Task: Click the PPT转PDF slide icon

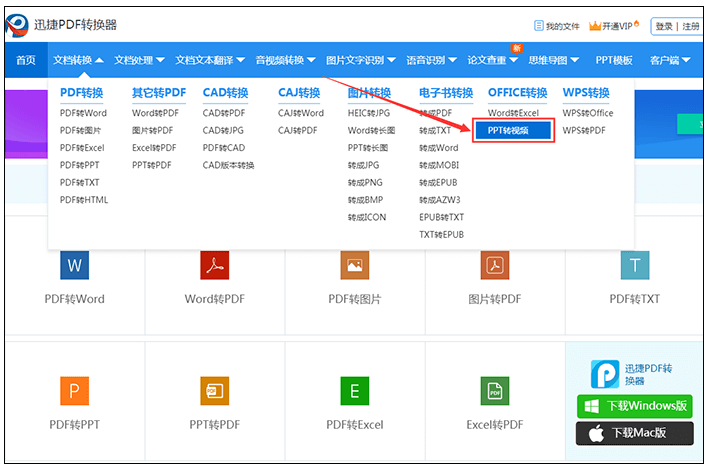Action: 215,391
